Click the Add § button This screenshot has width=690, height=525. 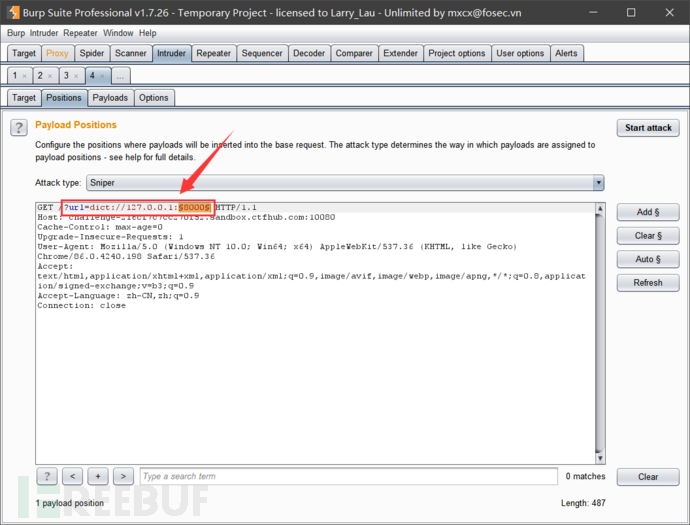(647, 212)
